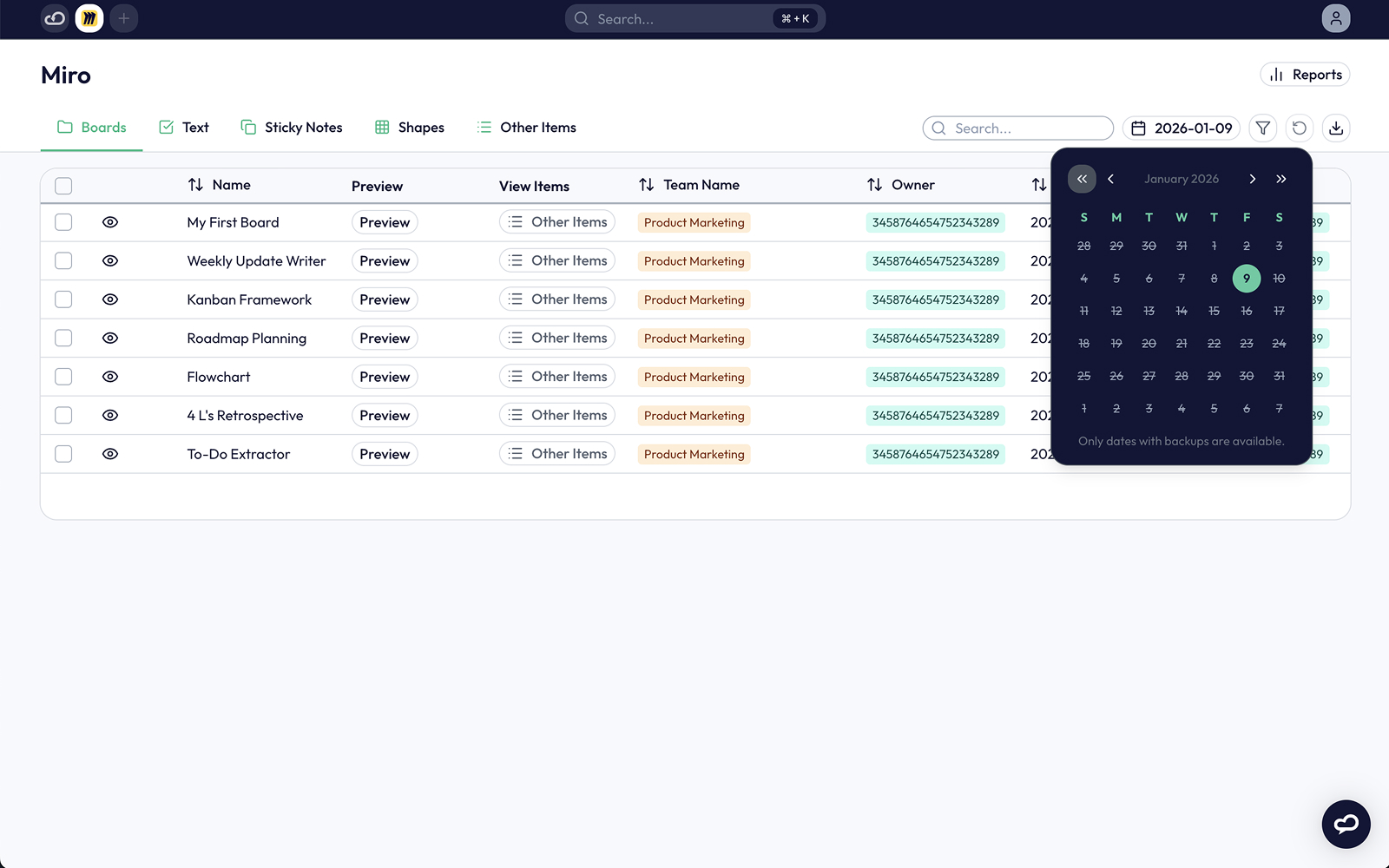The width and height of the screenshot is (1389, 868).
Task: Click owner ID in To-Do Extractor row
Action: [936, 454]
